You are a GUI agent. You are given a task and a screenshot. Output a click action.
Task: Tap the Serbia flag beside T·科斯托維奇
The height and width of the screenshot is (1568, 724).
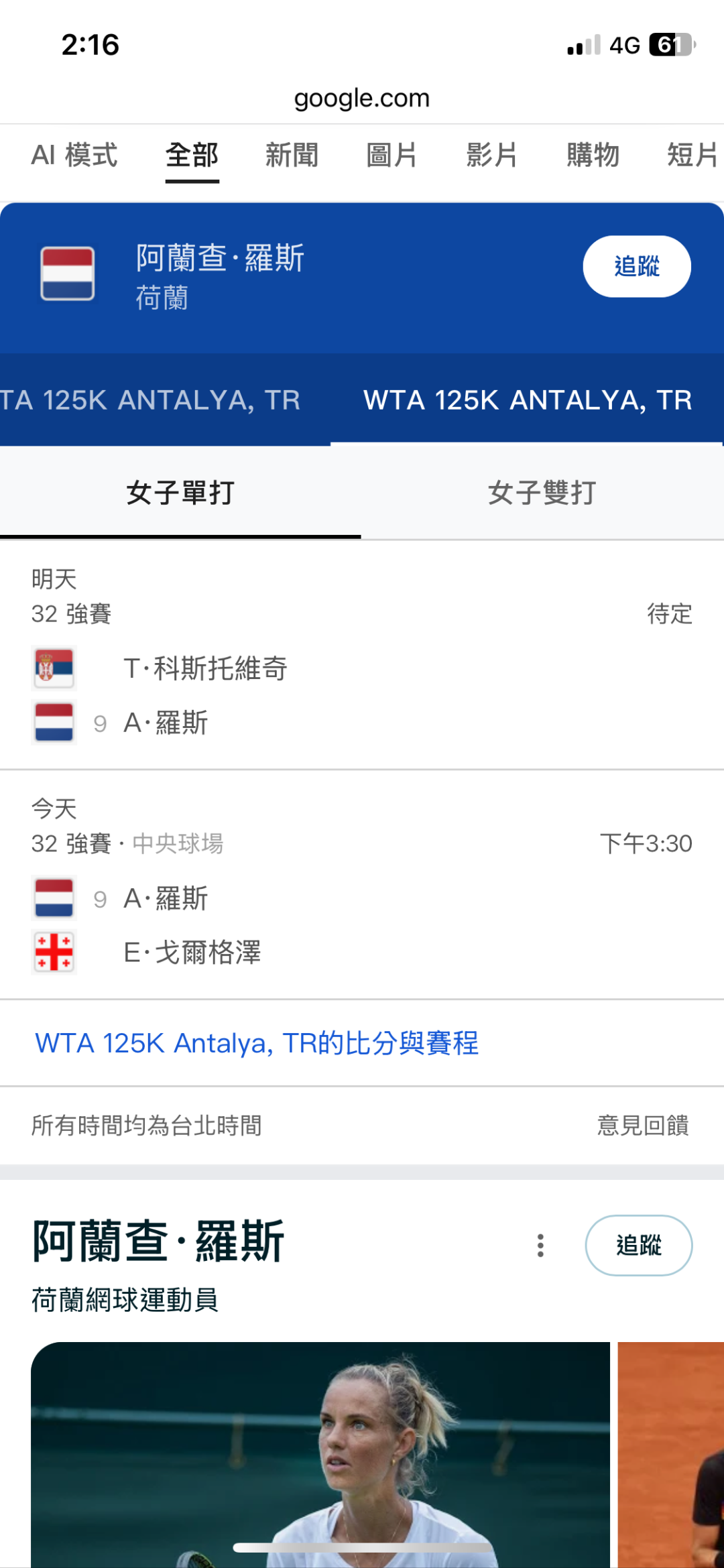coord(54,668)
